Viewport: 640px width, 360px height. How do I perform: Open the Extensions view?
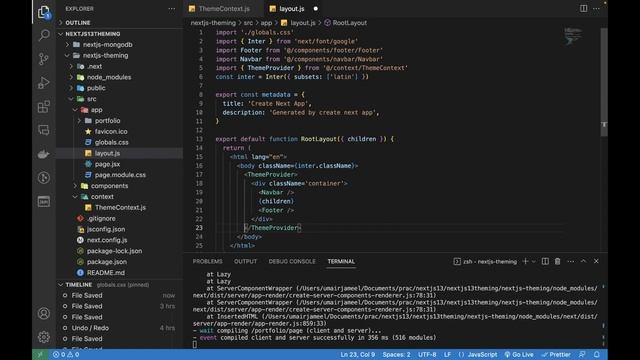44,107
